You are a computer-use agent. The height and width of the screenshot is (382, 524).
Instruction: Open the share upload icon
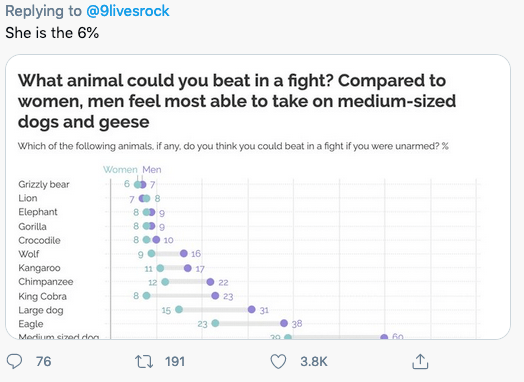pyautogui.click(x=420, y=361)
